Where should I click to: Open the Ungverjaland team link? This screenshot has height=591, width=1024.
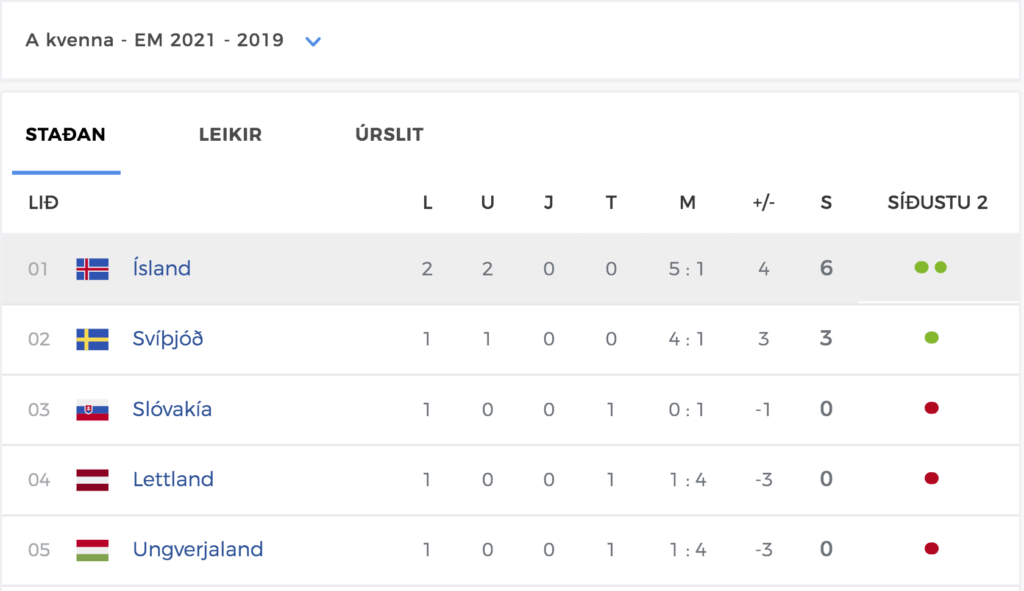point(198,550)
